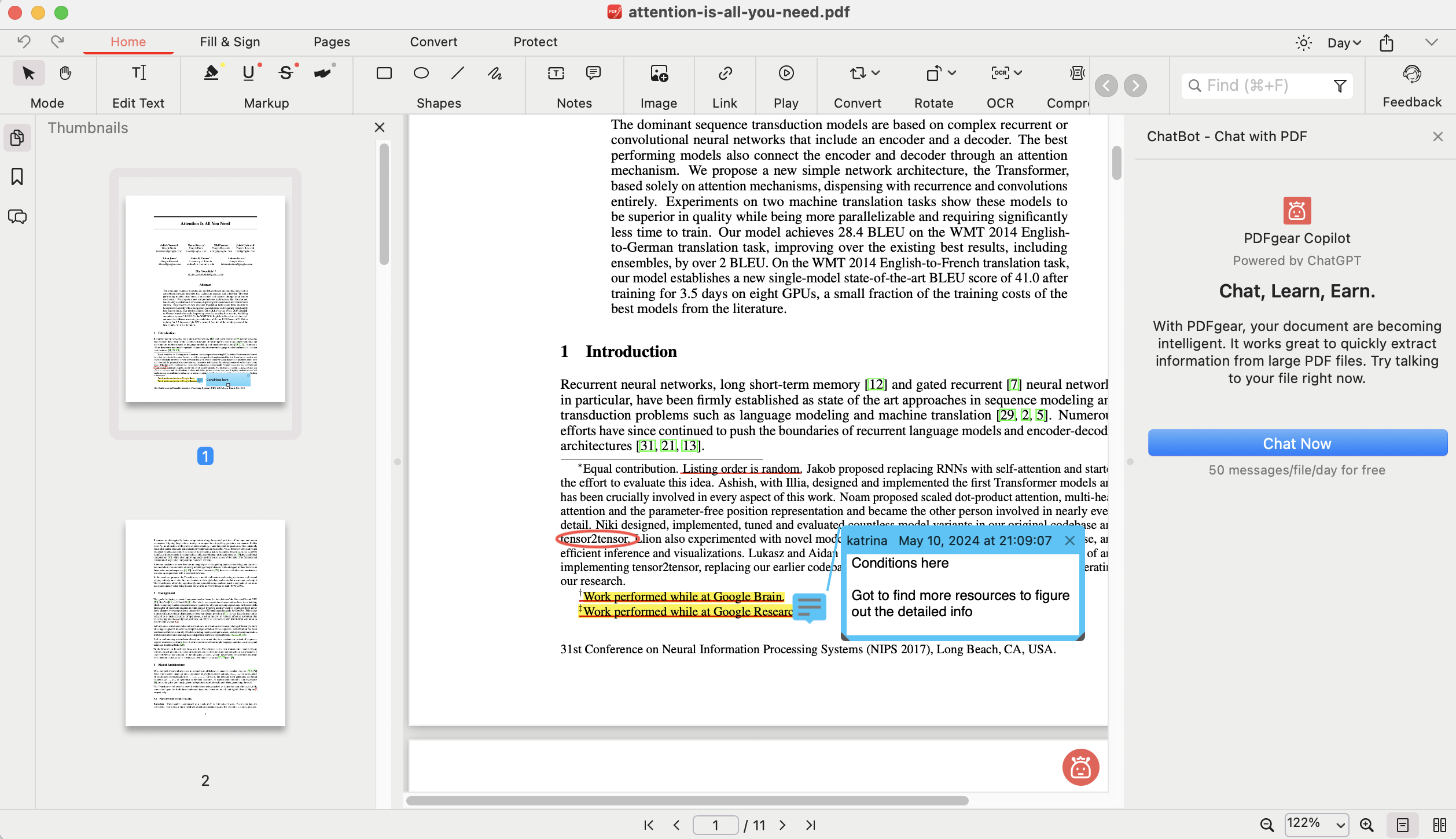The image size is (1456, 839).
Task: Start the Play slideshow mode
Action: click(x=786, y=73)
